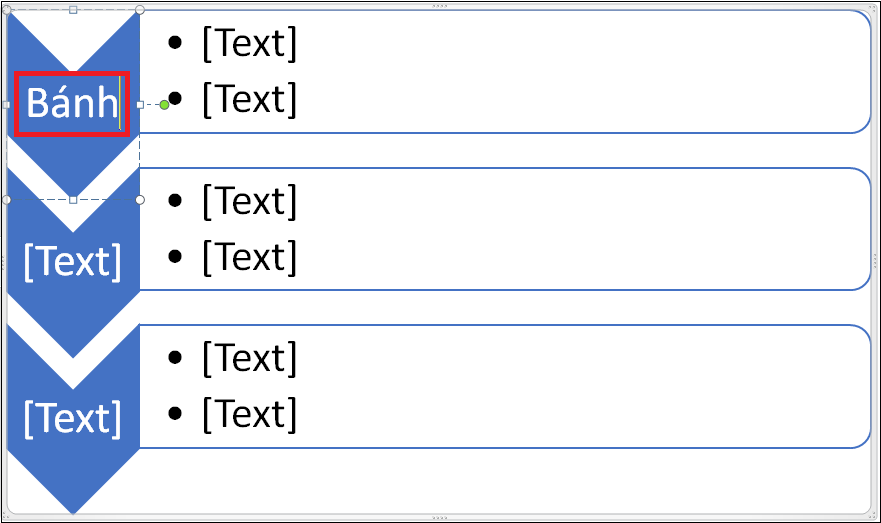Click the SmartArt frame's bottom edge grip dots
881x523 pixels.
440,518
